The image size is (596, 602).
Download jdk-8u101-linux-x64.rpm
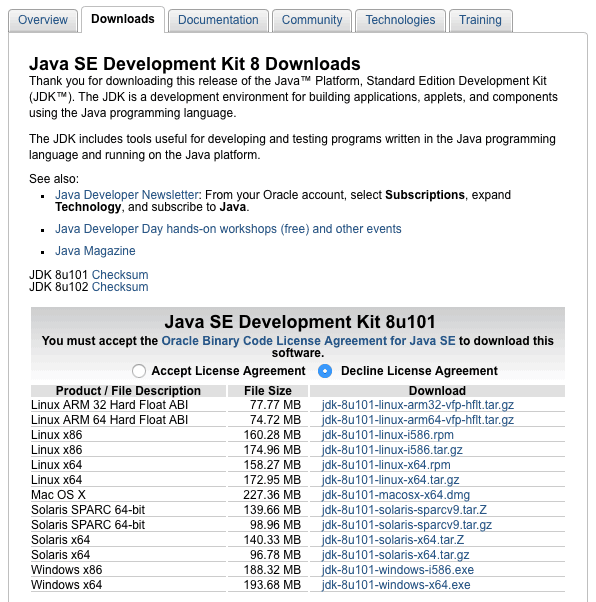click(386, 465)
